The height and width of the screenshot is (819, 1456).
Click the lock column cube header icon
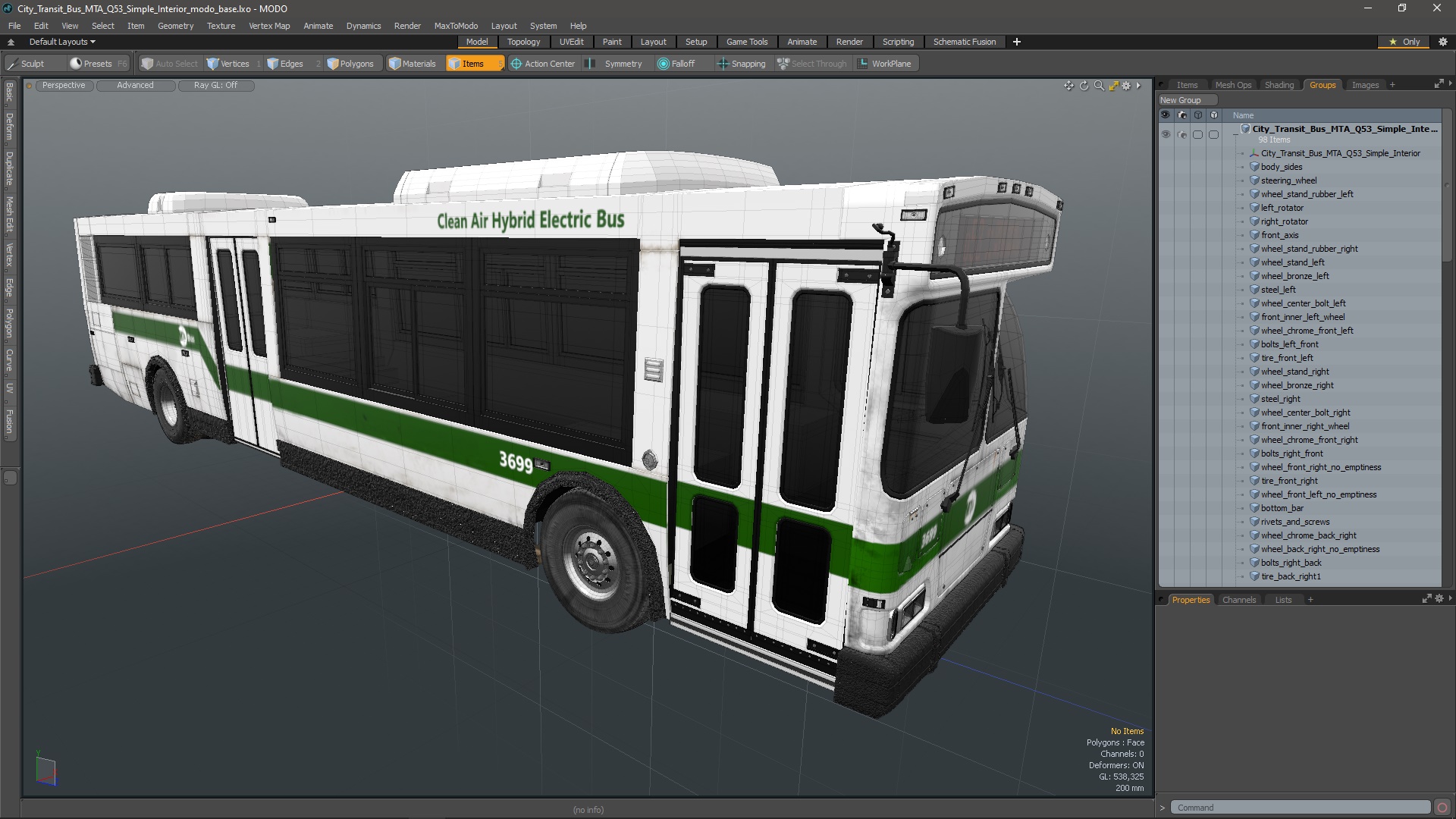tap(1197, 115)
